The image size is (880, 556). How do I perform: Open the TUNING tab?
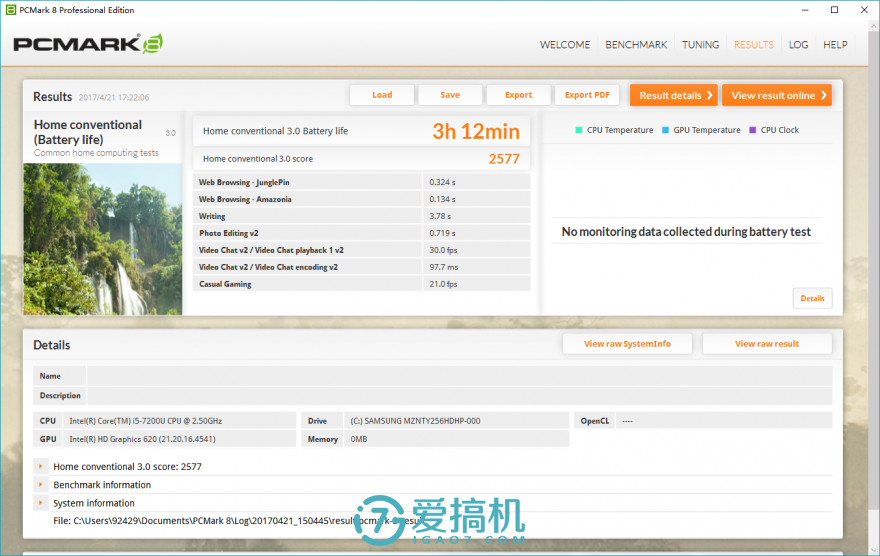coord(700,45)
